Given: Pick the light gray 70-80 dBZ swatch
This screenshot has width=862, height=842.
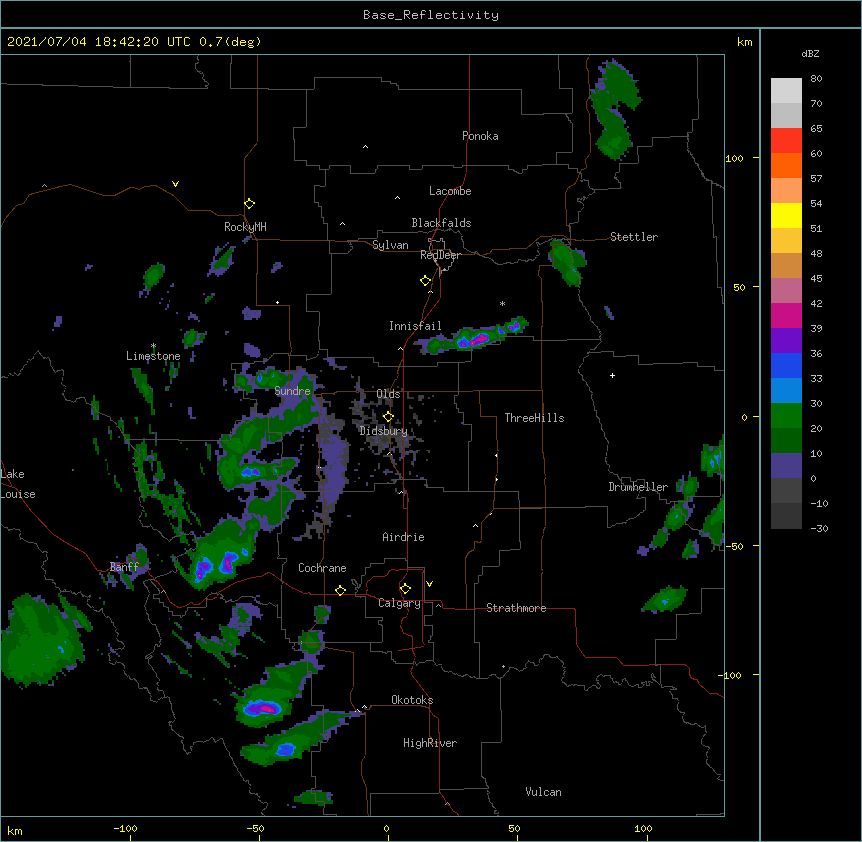Looking at the screenshot, I should click(x=786, y=90).
